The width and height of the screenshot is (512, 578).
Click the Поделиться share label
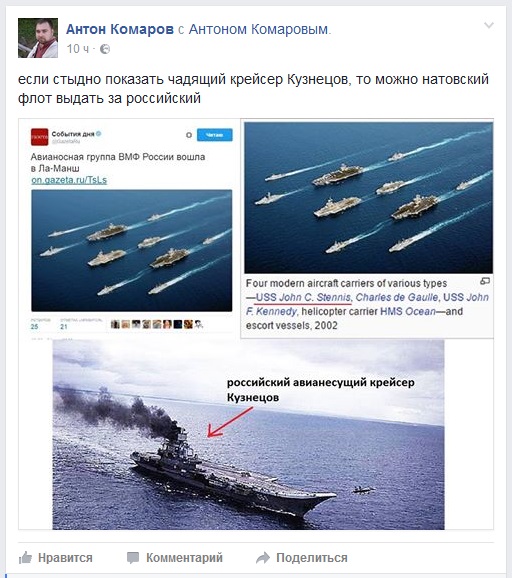coord(312,558)
